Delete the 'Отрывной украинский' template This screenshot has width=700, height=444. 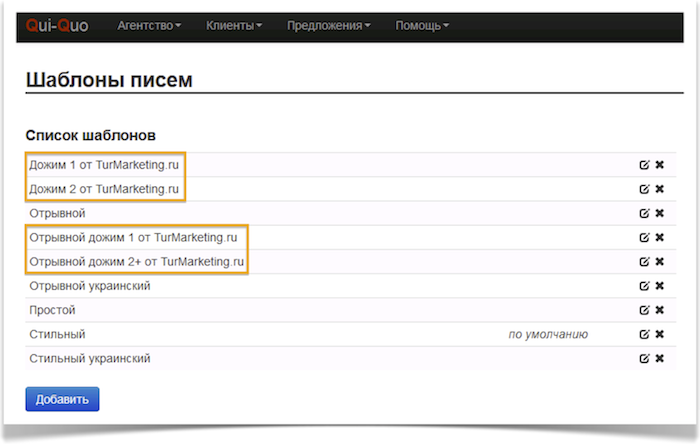(660, 286)
